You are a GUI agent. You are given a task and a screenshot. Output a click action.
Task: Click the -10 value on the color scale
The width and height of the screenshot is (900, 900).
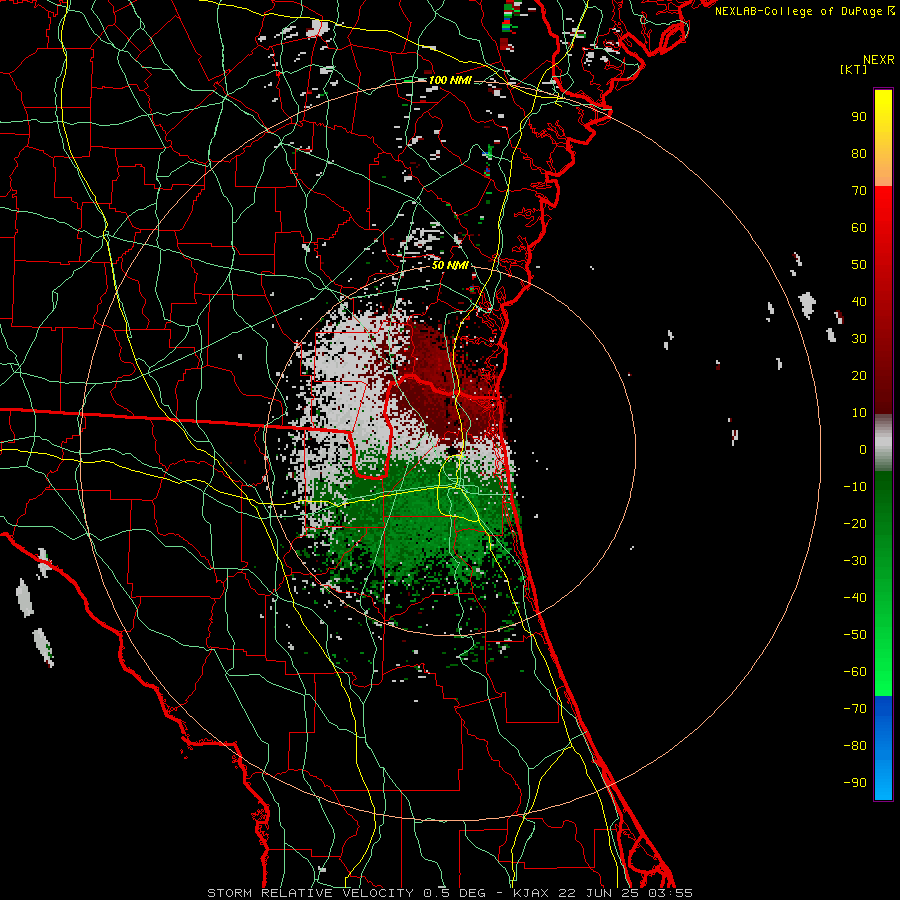pyautogui.click(x=855, y=487)
